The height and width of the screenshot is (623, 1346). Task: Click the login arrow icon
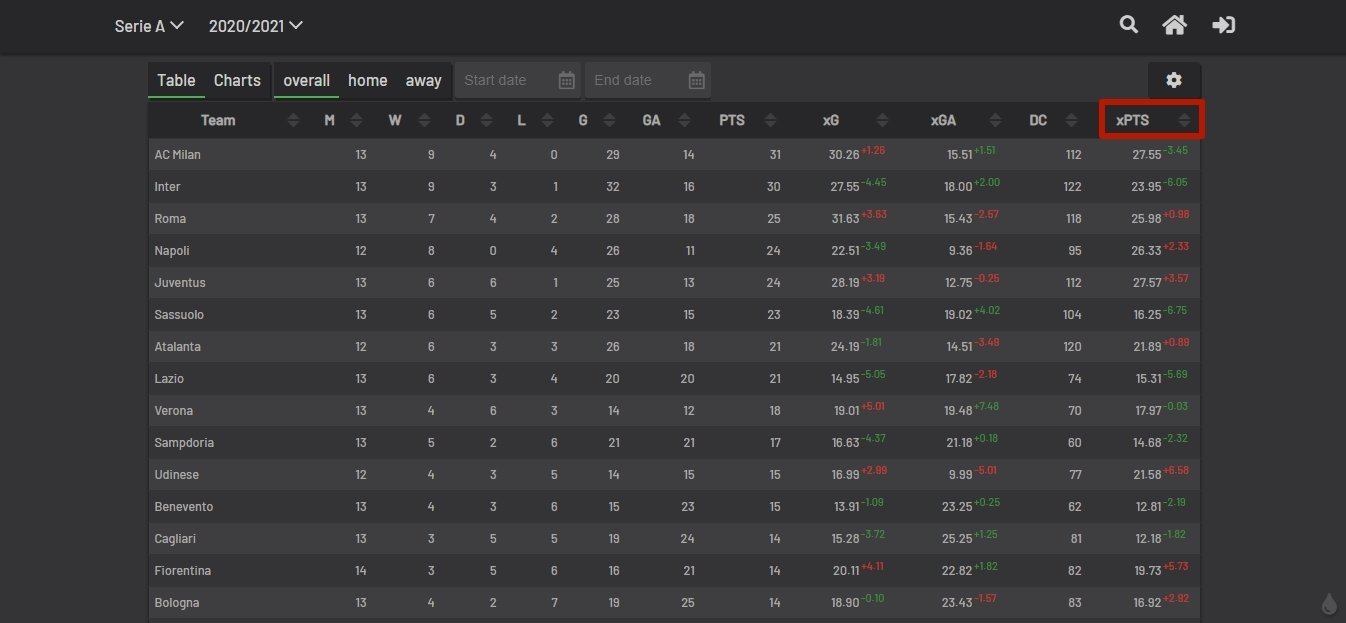1224,25
